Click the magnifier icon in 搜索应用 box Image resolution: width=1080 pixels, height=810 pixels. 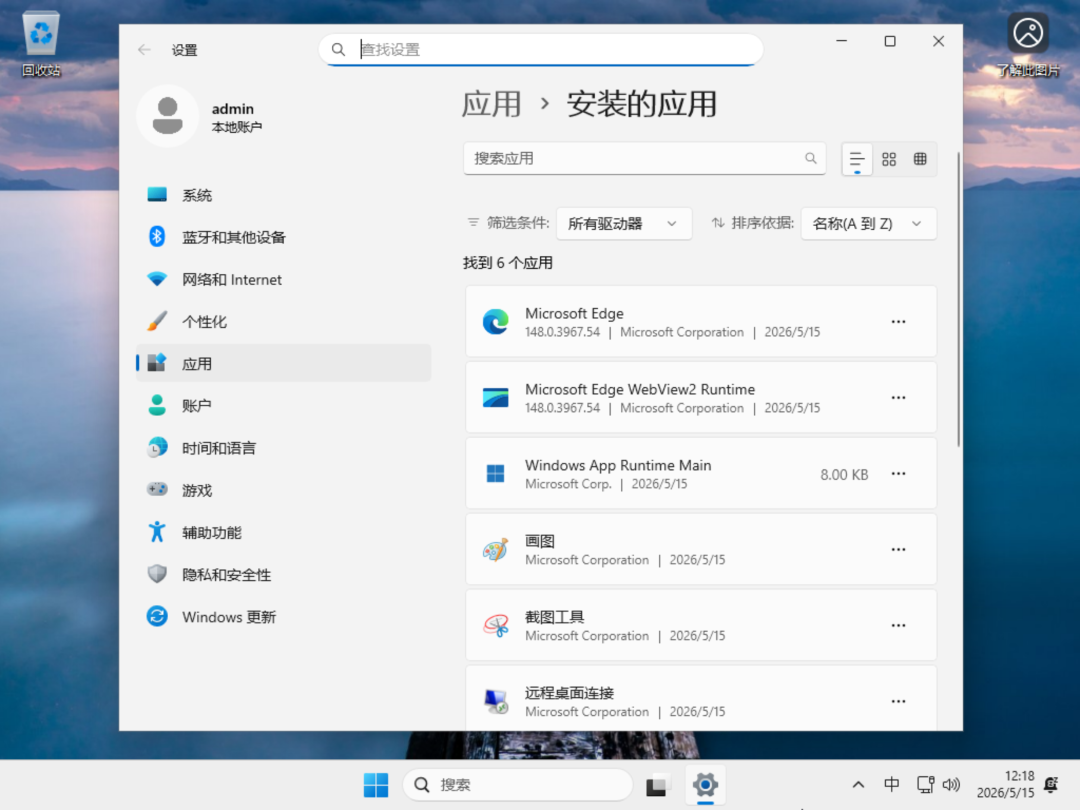[x=811, y=158]
